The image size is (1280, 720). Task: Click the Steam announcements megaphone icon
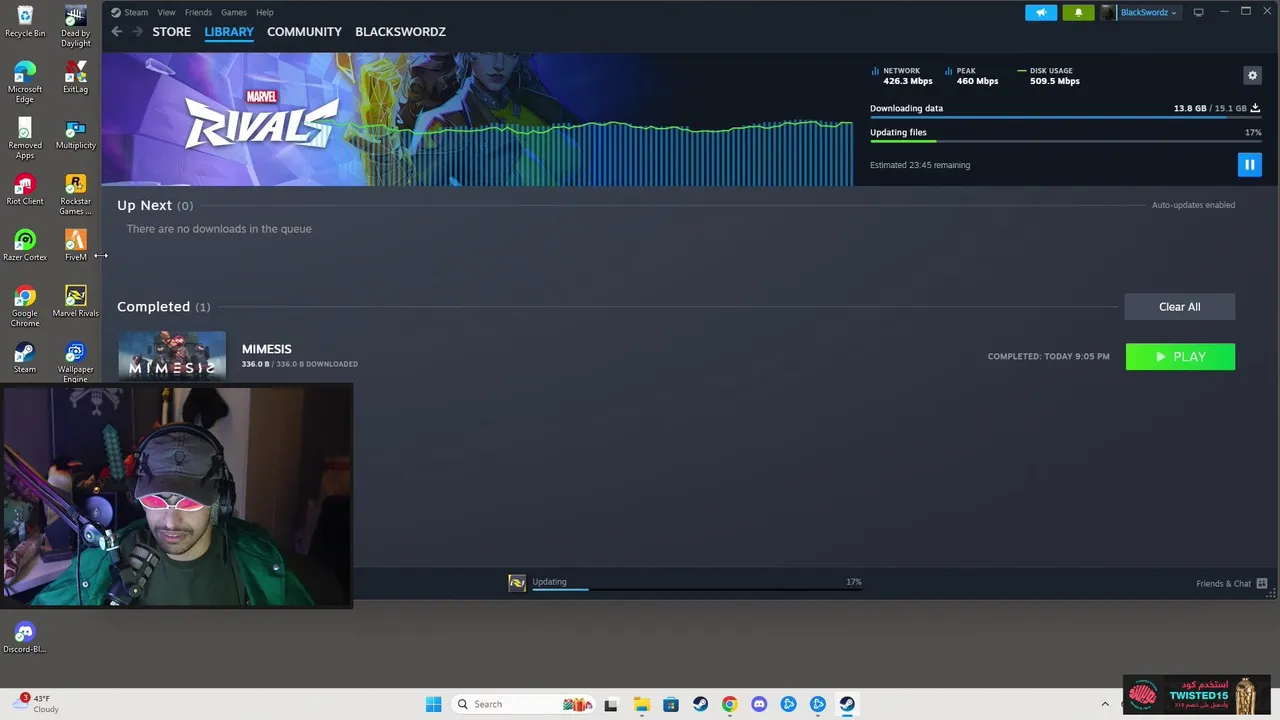pos(1041,12)
